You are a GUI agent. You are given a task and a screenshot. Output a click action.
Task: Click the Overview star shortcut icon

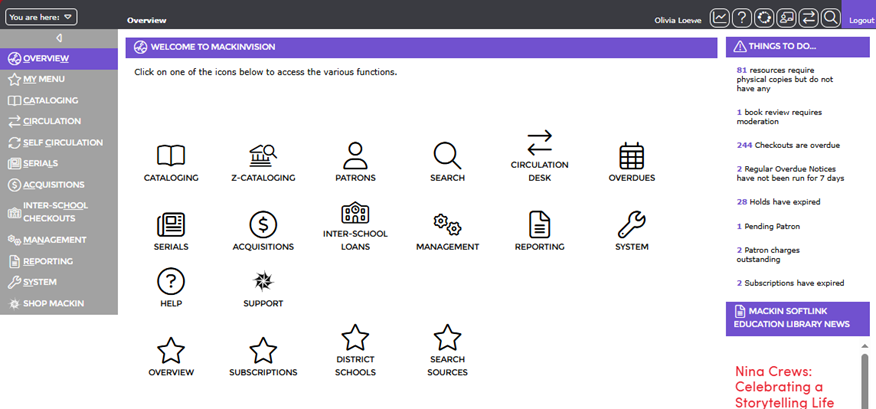click(x=171, y=351)
